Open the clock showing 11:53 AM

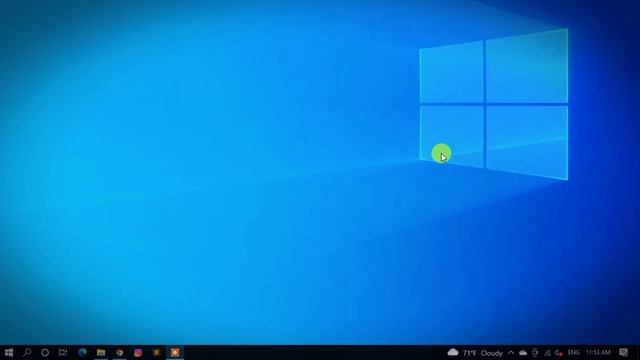[598, 353]
